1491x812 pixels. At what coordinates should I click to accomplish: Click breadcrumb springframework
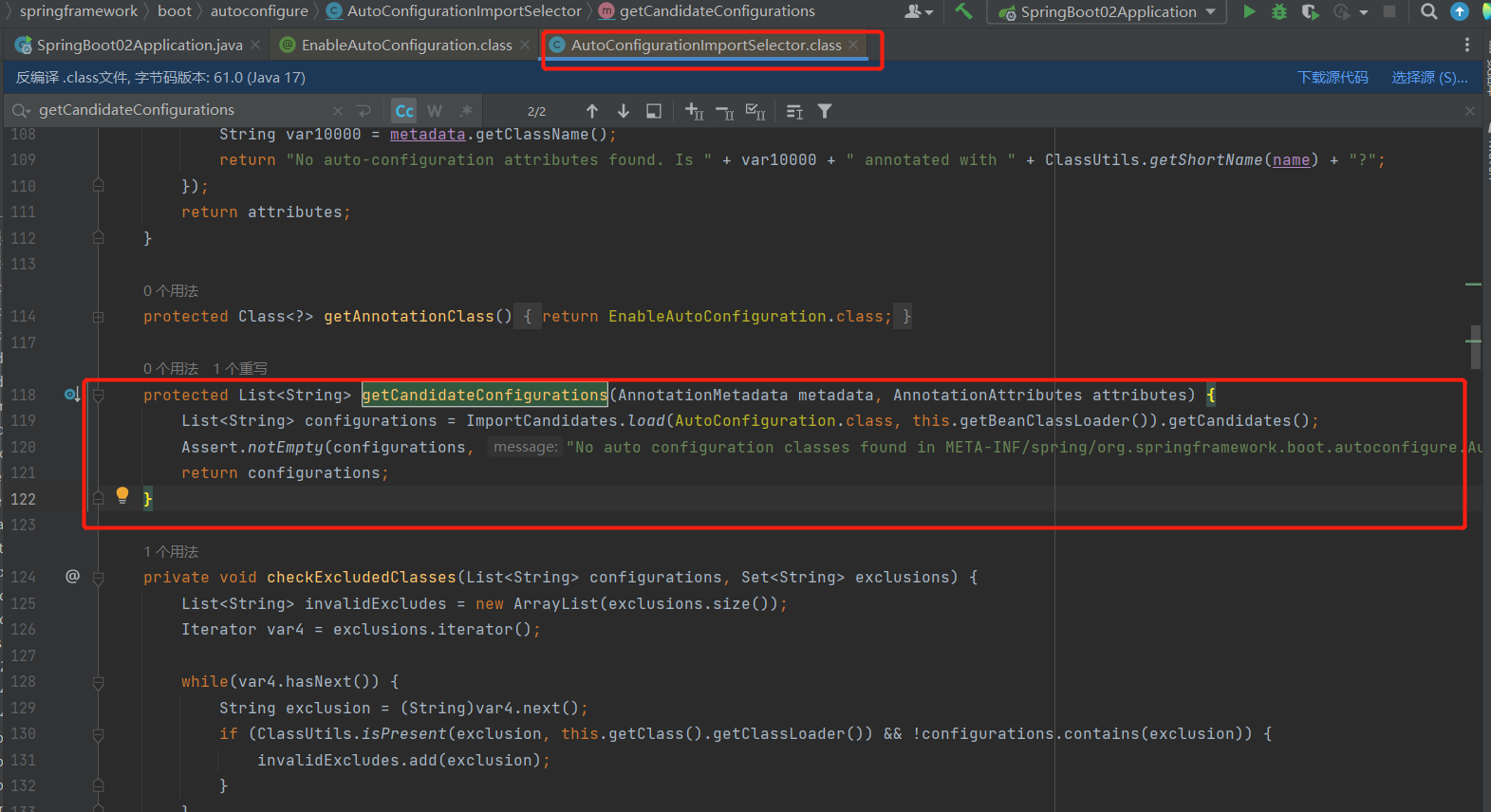coord(79,11)
